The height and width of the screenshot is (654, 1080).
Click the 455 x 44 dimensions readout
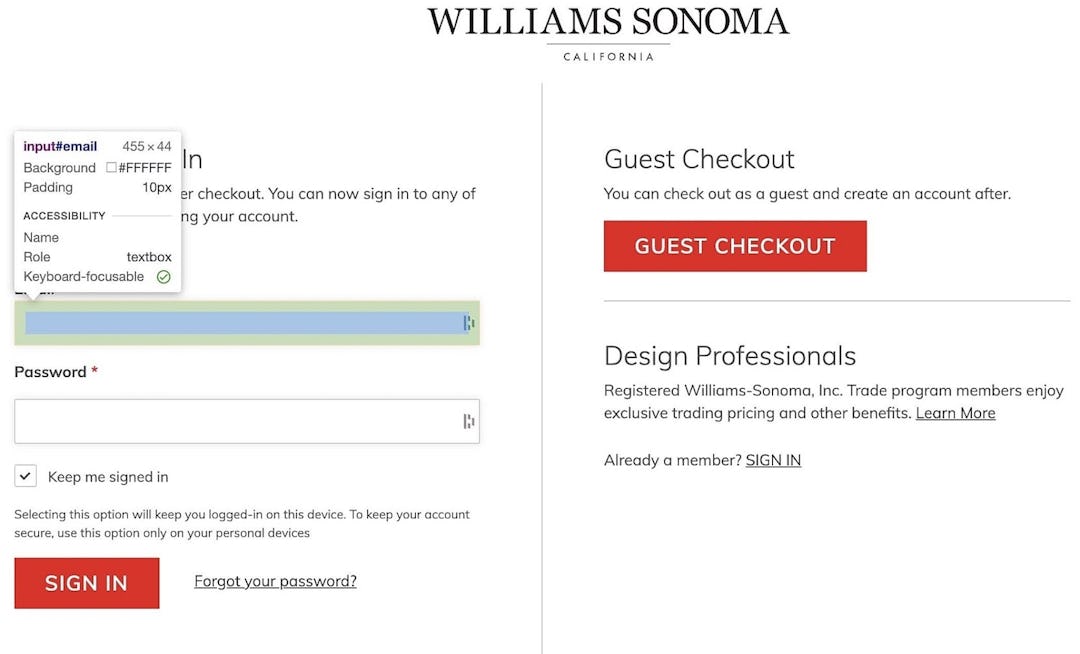point(145,146)
